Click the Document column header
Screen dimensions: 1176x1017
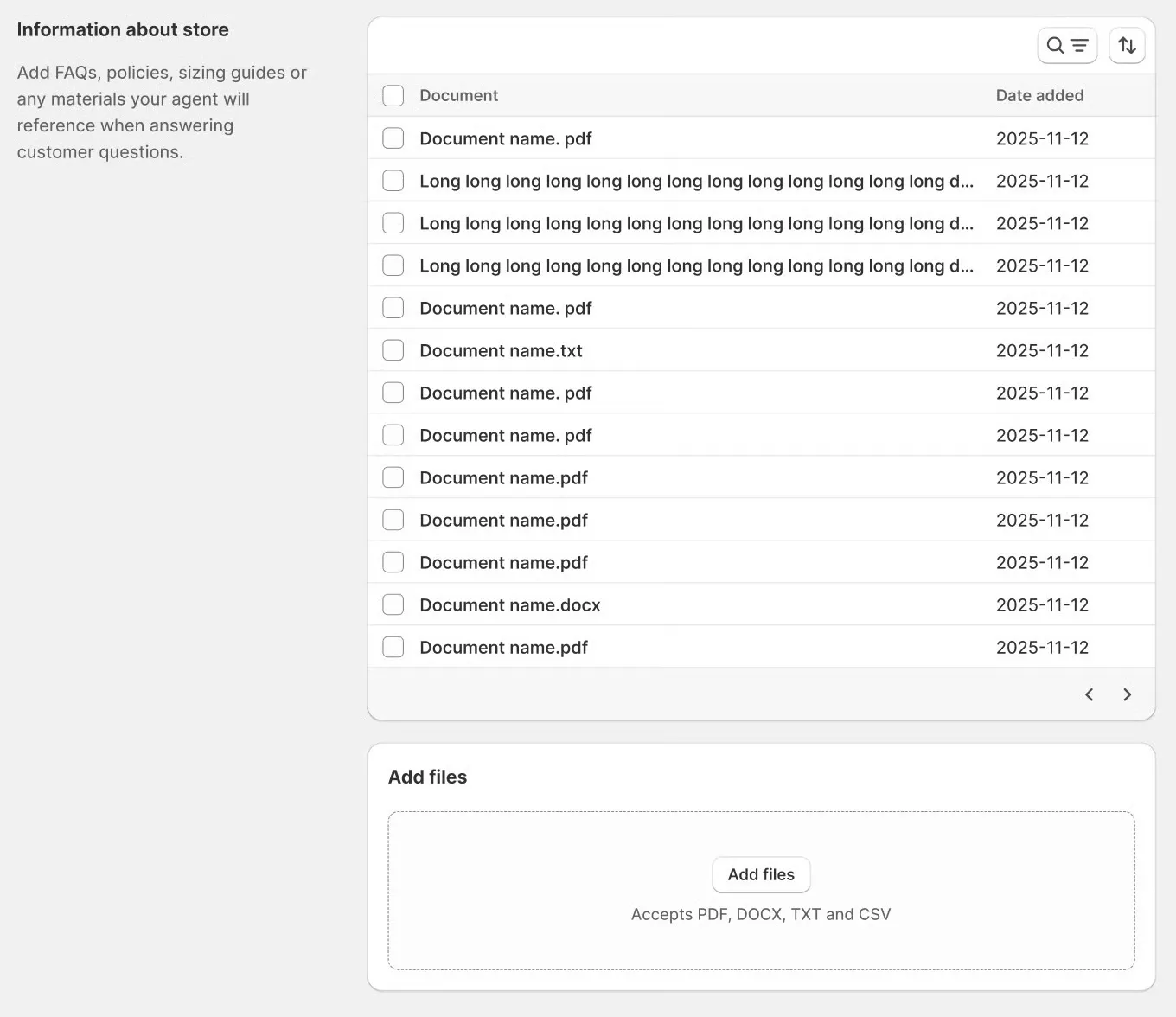pyautogui.click(x=458, y=95)
